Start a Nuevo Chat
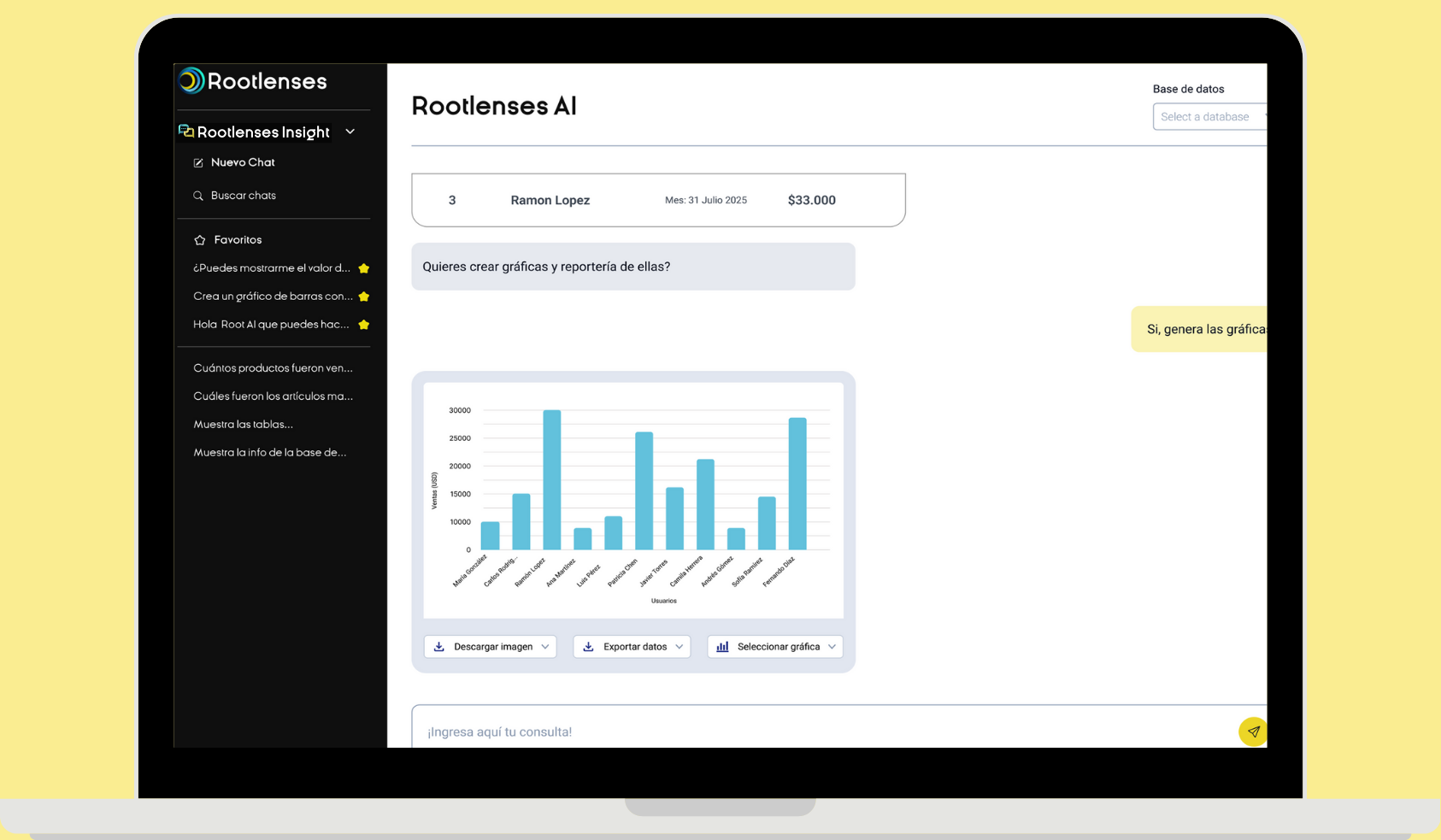Image resolution: width=1441 pixels, height=840 pixels. tap(243, 162)
